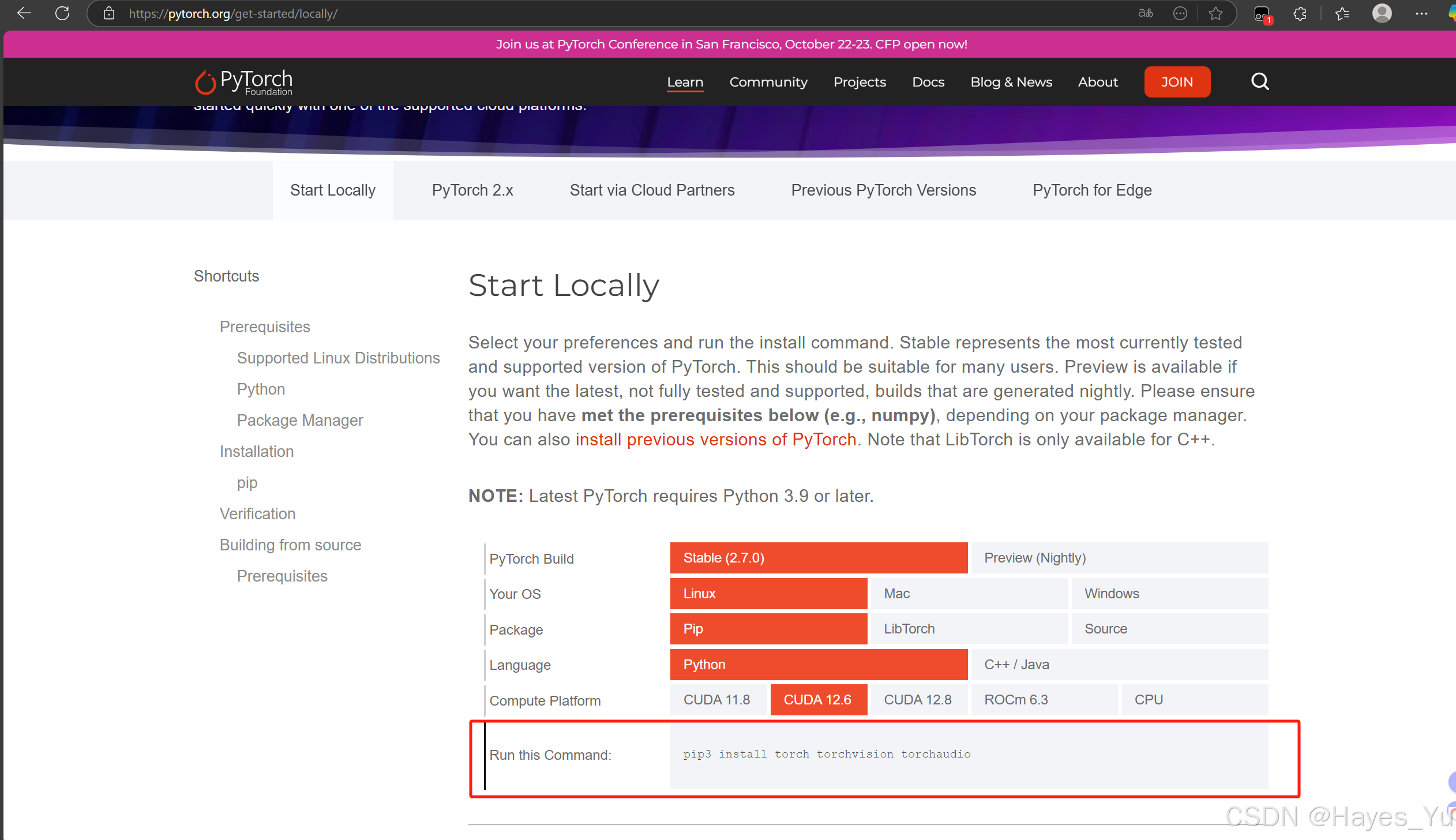Jump to the Installation shortcut
Viewport: 1456px width, 840px height.
[x=257, y=451]
